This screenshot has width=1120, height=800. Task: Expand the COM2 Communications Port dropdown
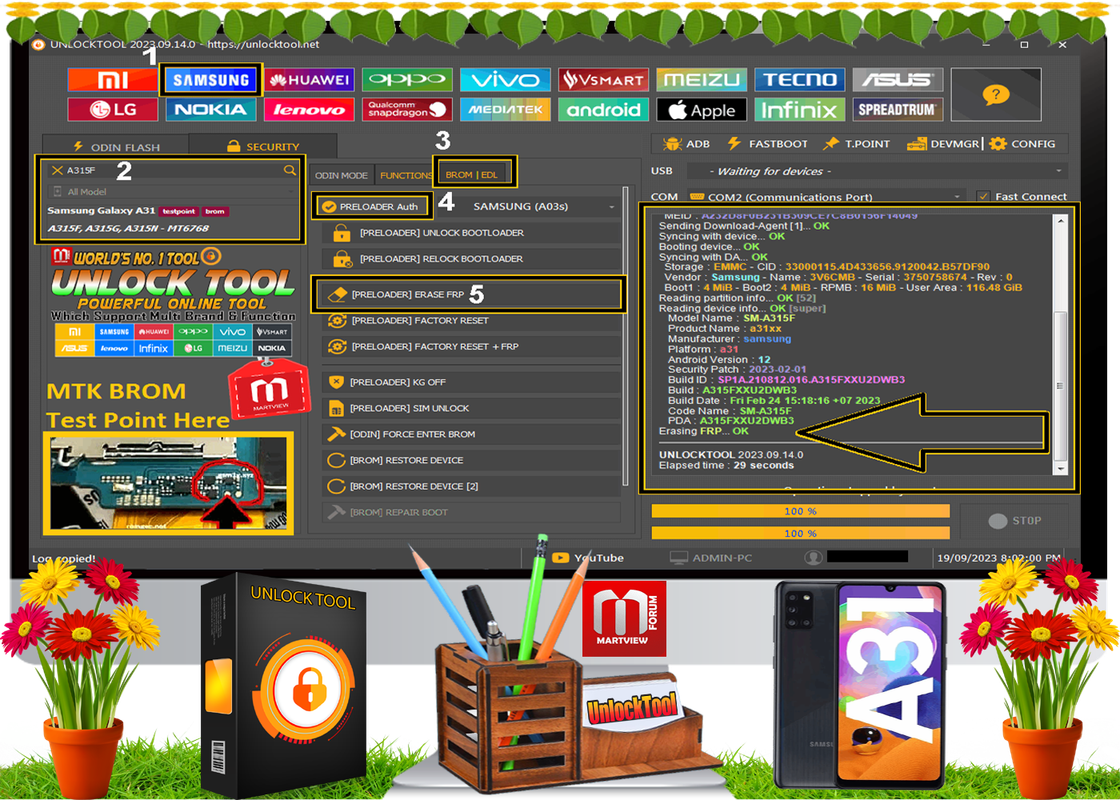(x=826, y=196)
